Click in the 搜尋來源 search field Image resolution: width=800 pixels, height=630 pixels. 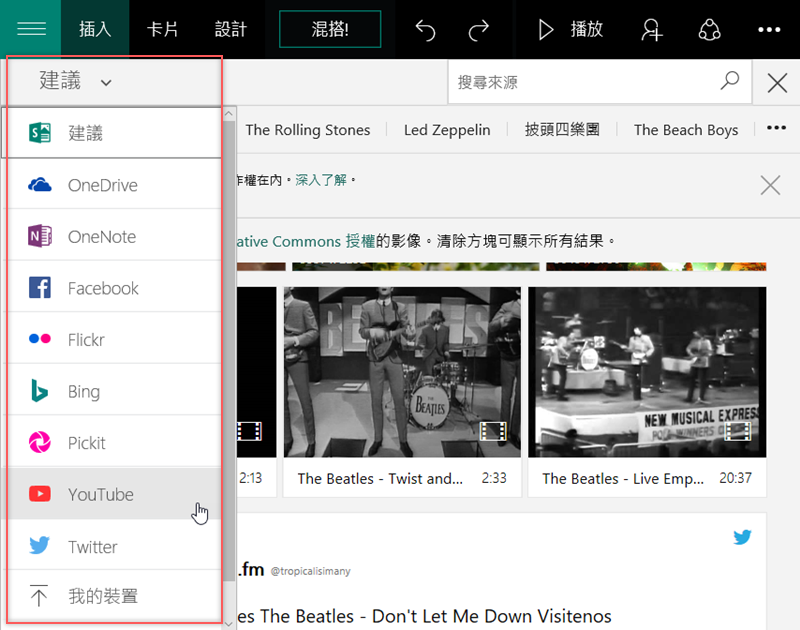585,82
